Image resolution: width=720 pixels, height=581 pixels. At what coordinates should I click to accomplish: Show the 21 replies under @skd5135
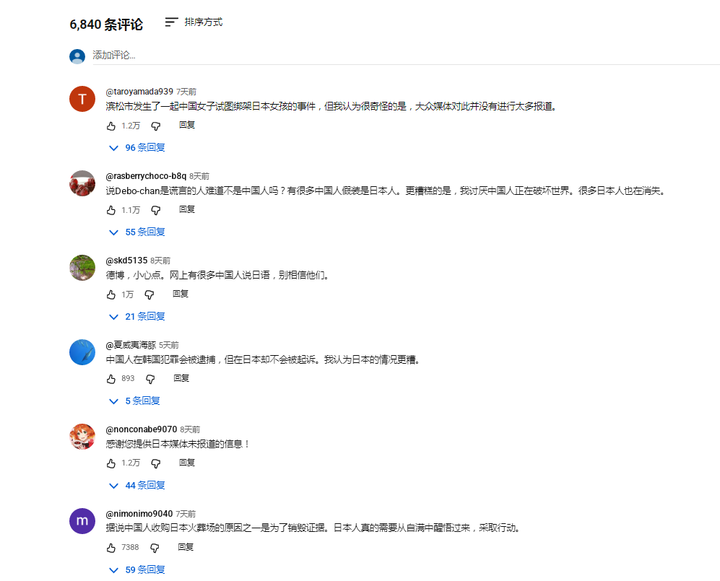137,316
